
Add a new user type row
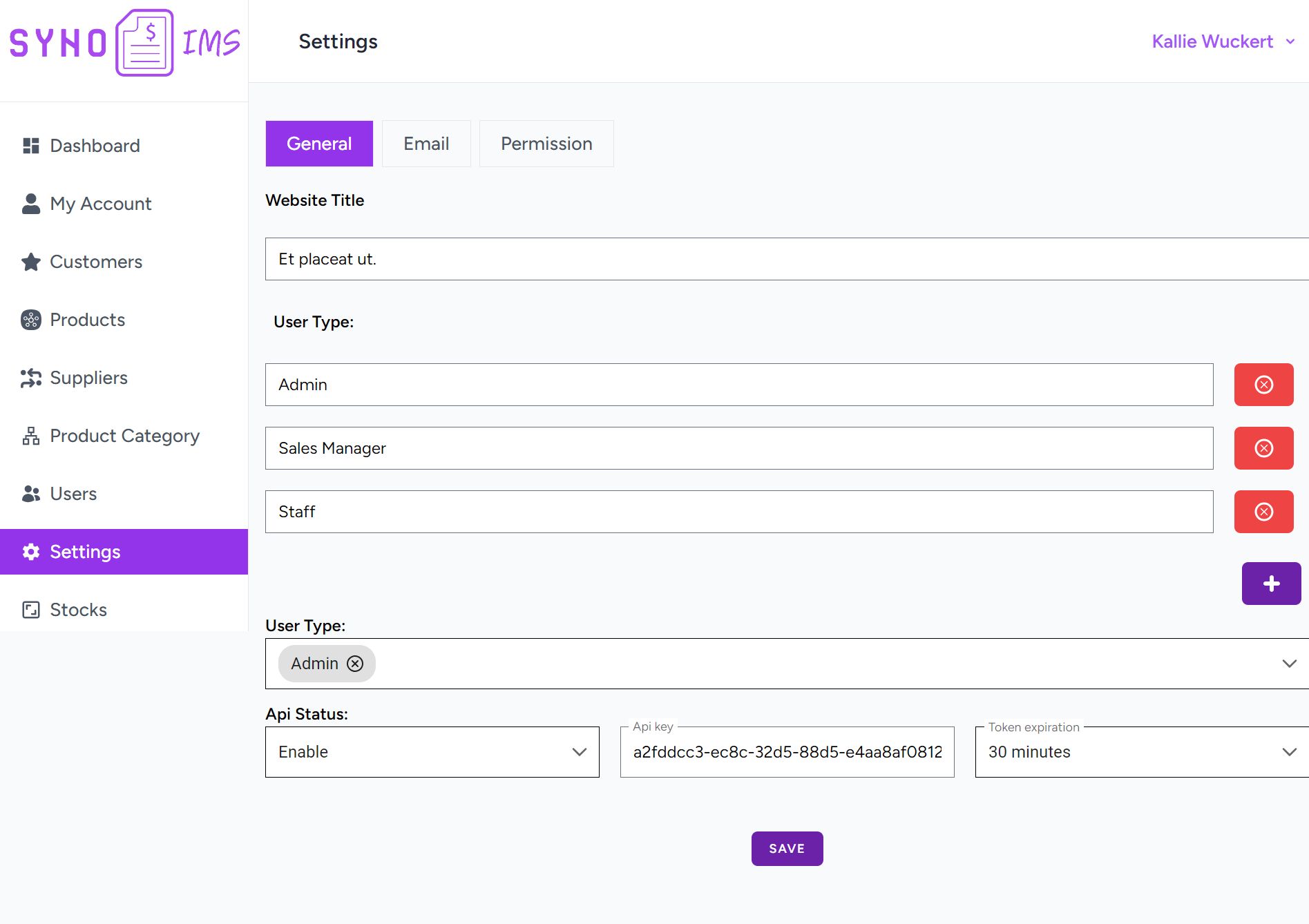pos(1271,584)
